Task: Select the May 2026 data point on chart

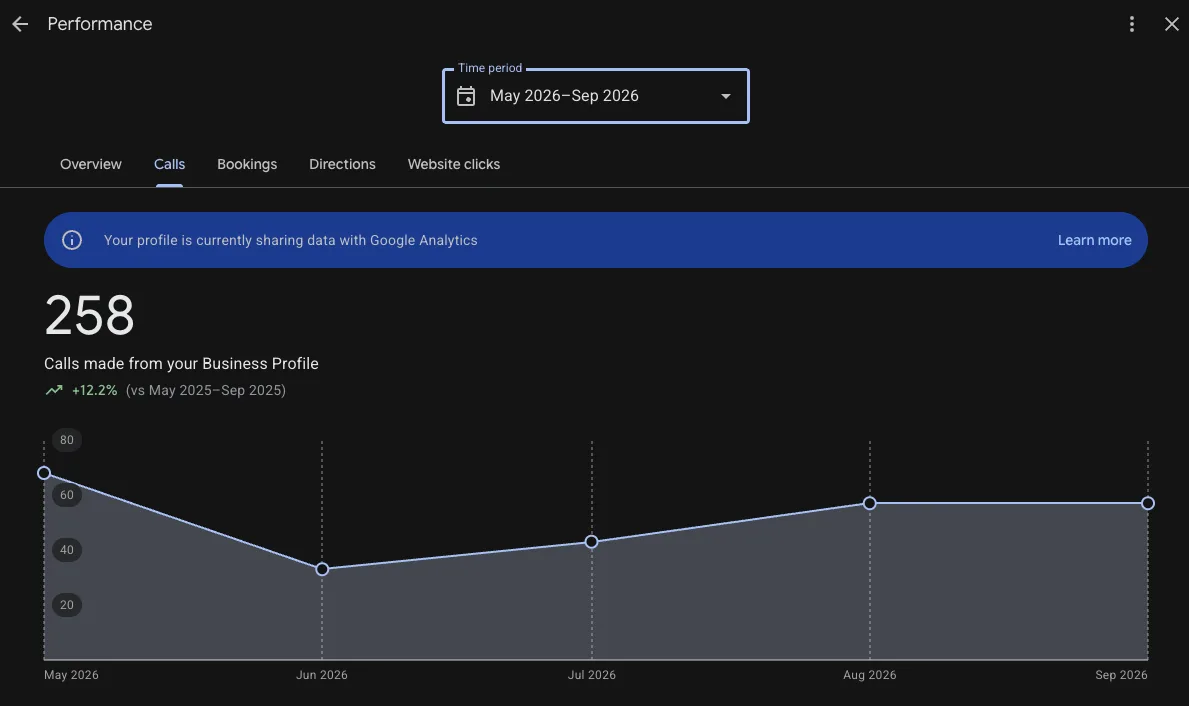Action: point(44,473)
